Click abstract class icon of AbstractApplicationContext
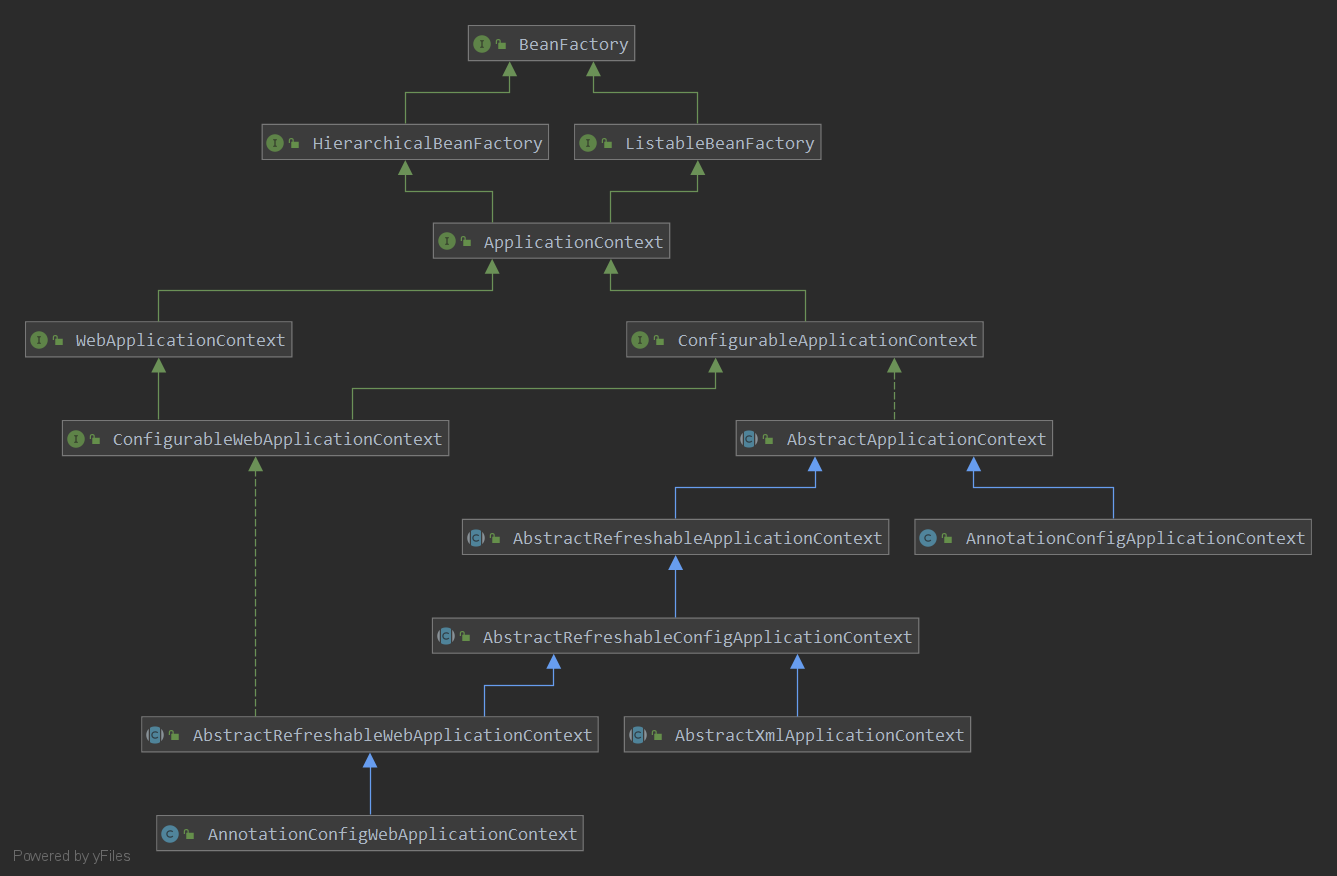1337x876 pixels. pyautogui.click(x=750, y=439)
